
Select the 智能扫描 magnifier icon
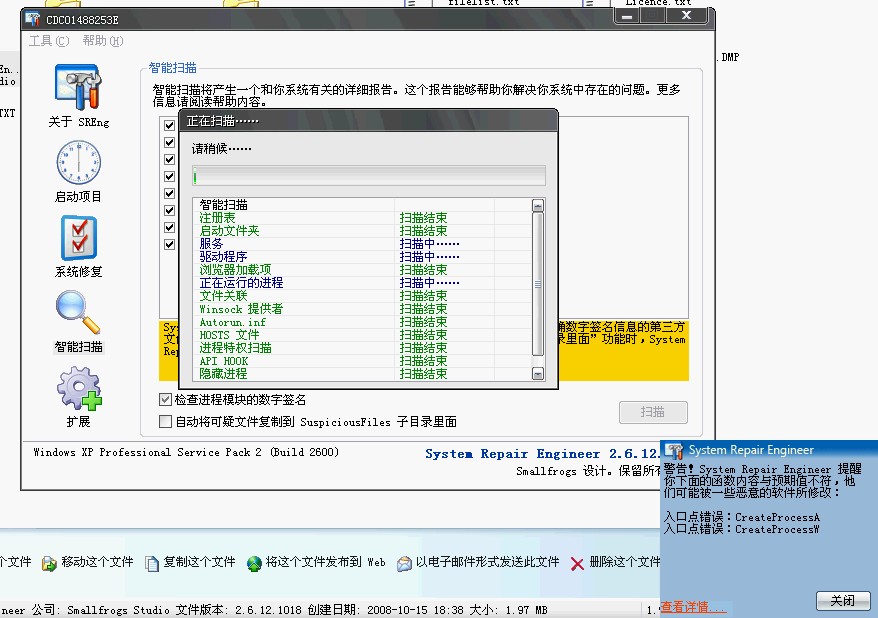coord(78,312)
